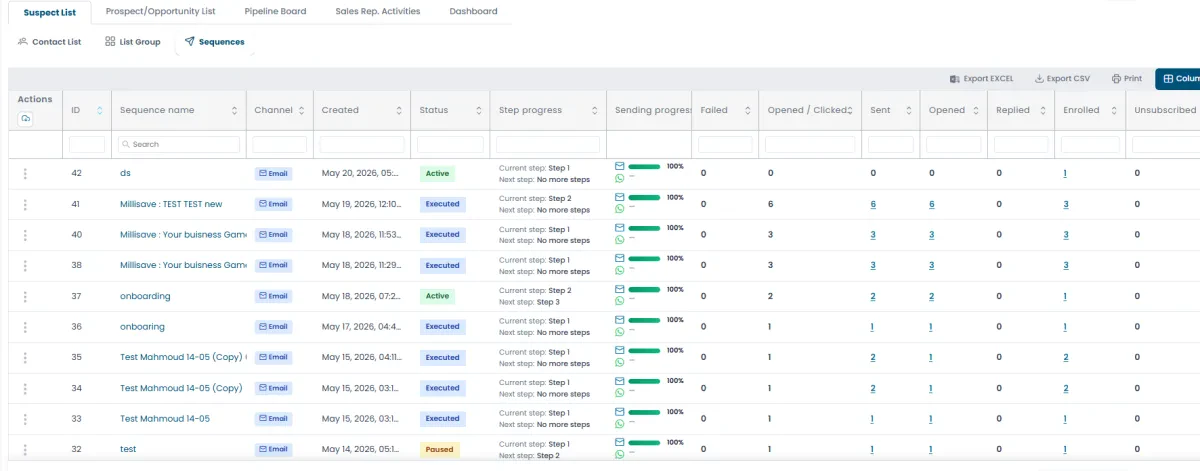Click the WhatsApp icon in row 32 sending progress
The width and height of the screenshot is (1200, 471).
pyautogui.click(x=619, y=455)
